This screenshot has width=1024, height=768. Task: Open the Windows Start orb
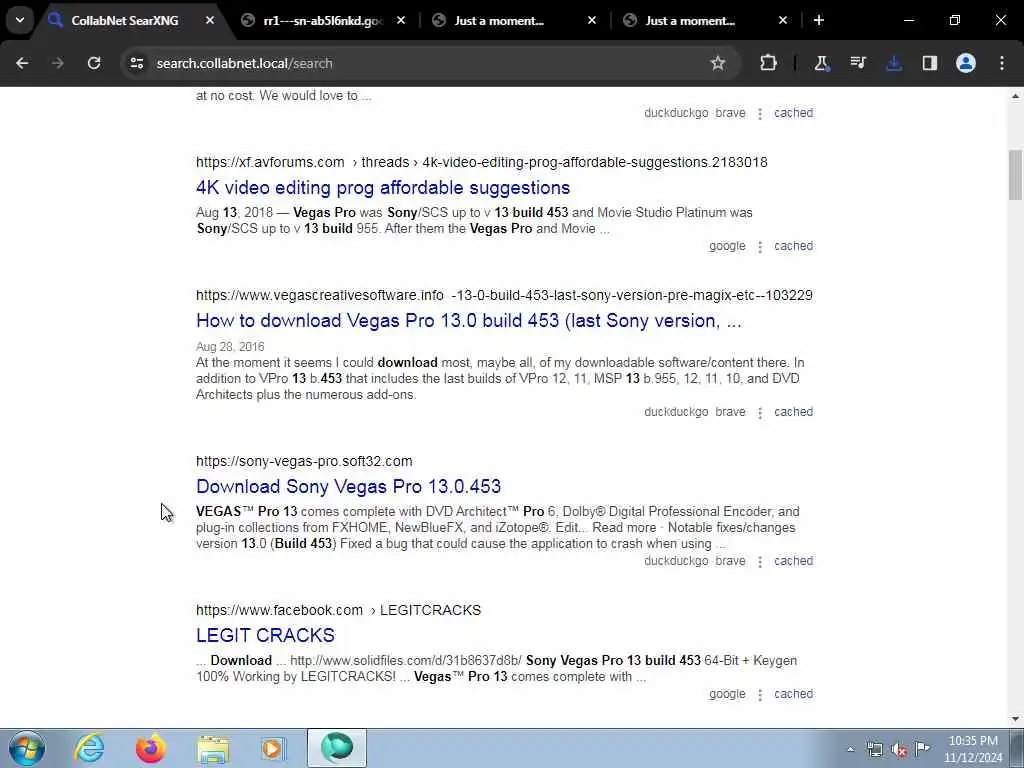[27, 748]
